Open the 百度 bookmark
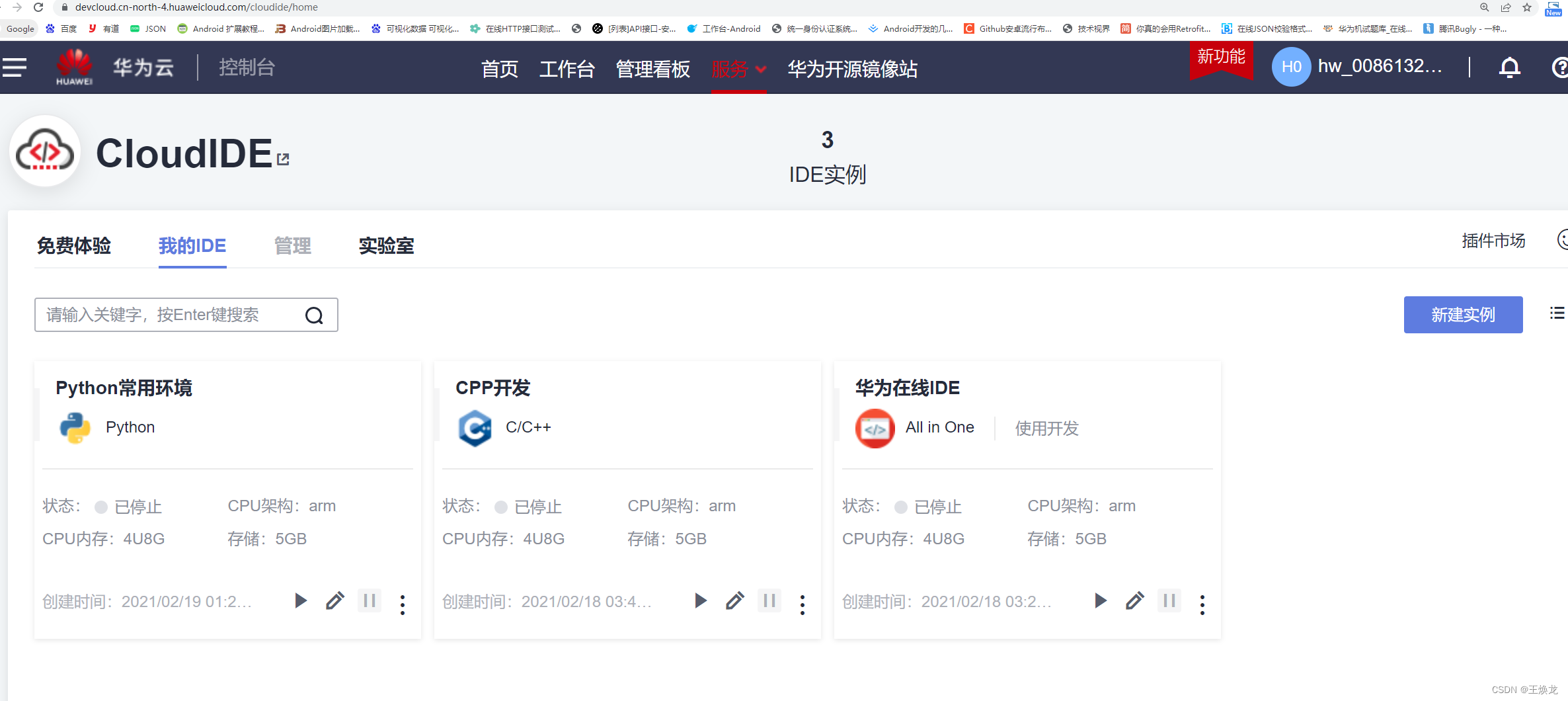The height and width of the screenshot is (701, 1568). click(x=61, y=28)
